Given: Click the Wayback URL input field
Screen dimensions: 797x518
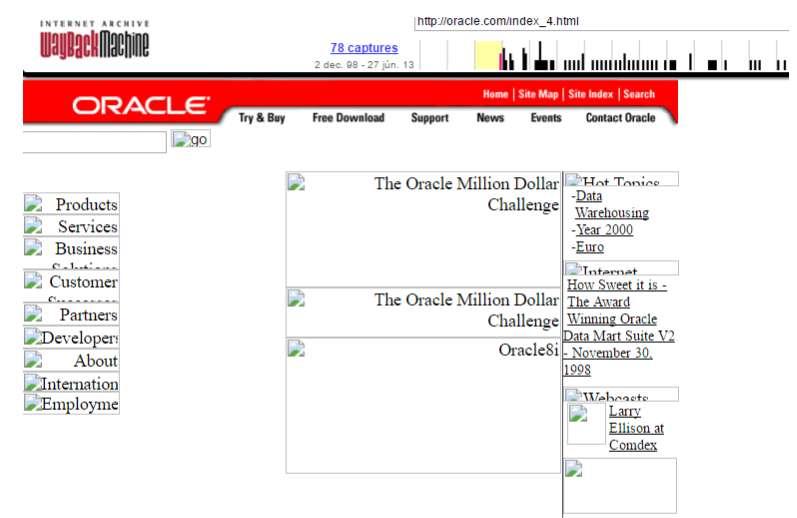Looking at the screenshot, I should pos(602,21).
